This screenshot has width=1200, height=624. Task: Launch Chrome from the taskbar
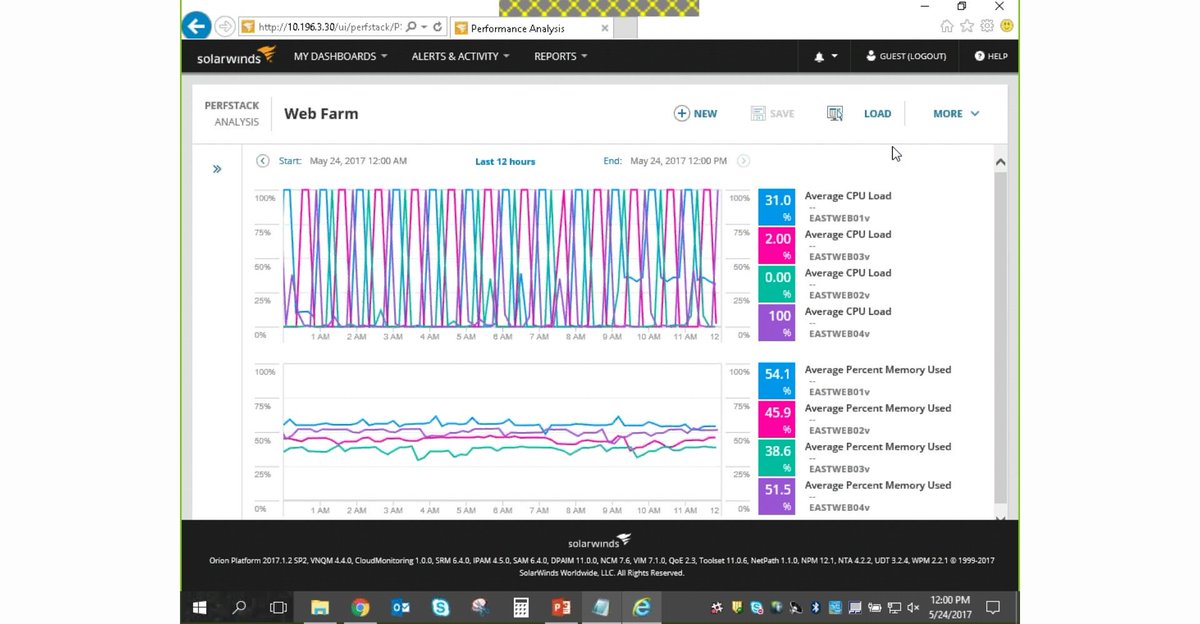point(360,607)
